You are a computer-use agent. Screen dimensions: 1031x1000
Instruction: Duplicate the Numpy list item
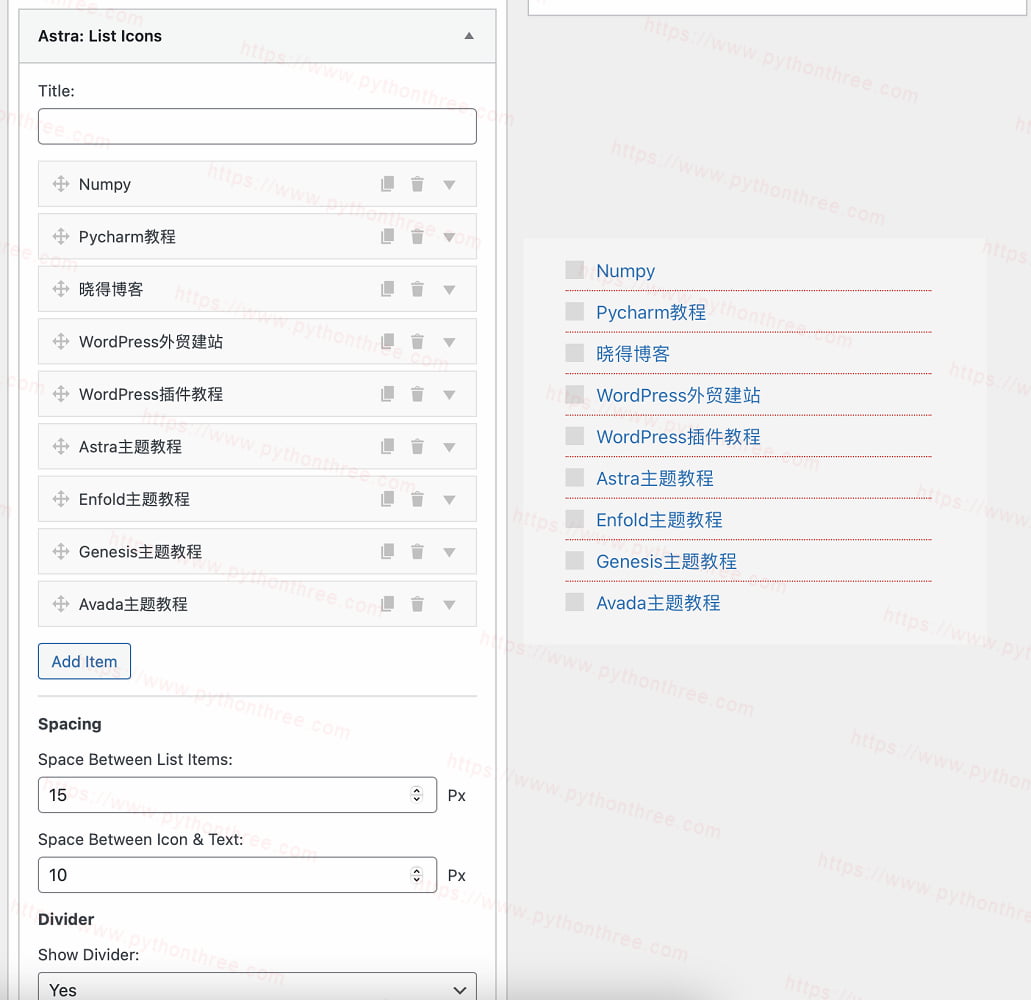[x=388, y=183]
